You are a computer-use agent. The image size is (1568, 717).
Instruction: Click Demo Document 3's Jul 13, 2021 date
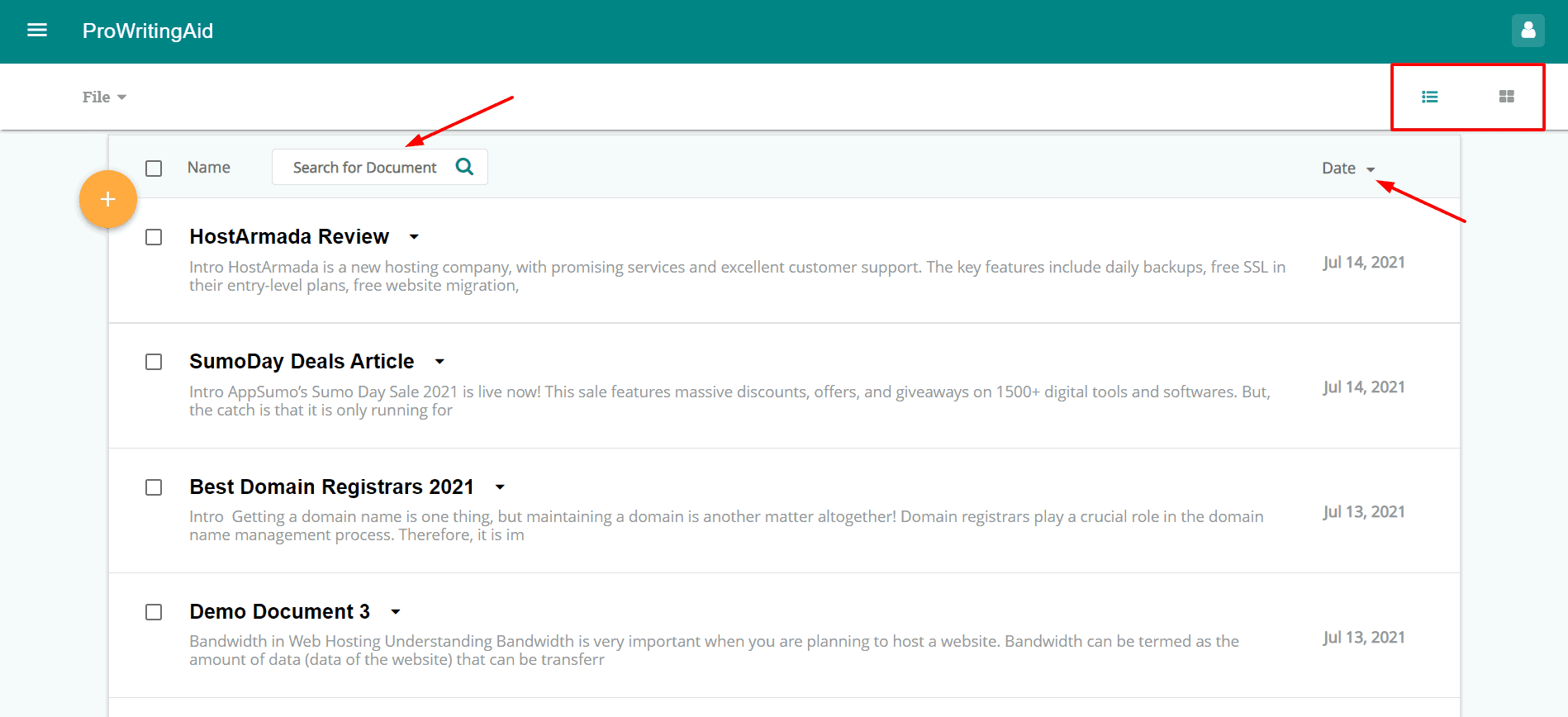[x=1364, y=638]
